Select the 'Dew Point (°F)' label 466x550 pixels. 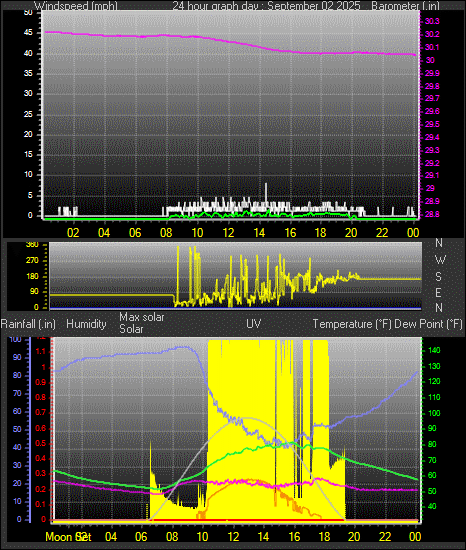tap(428, 324)
